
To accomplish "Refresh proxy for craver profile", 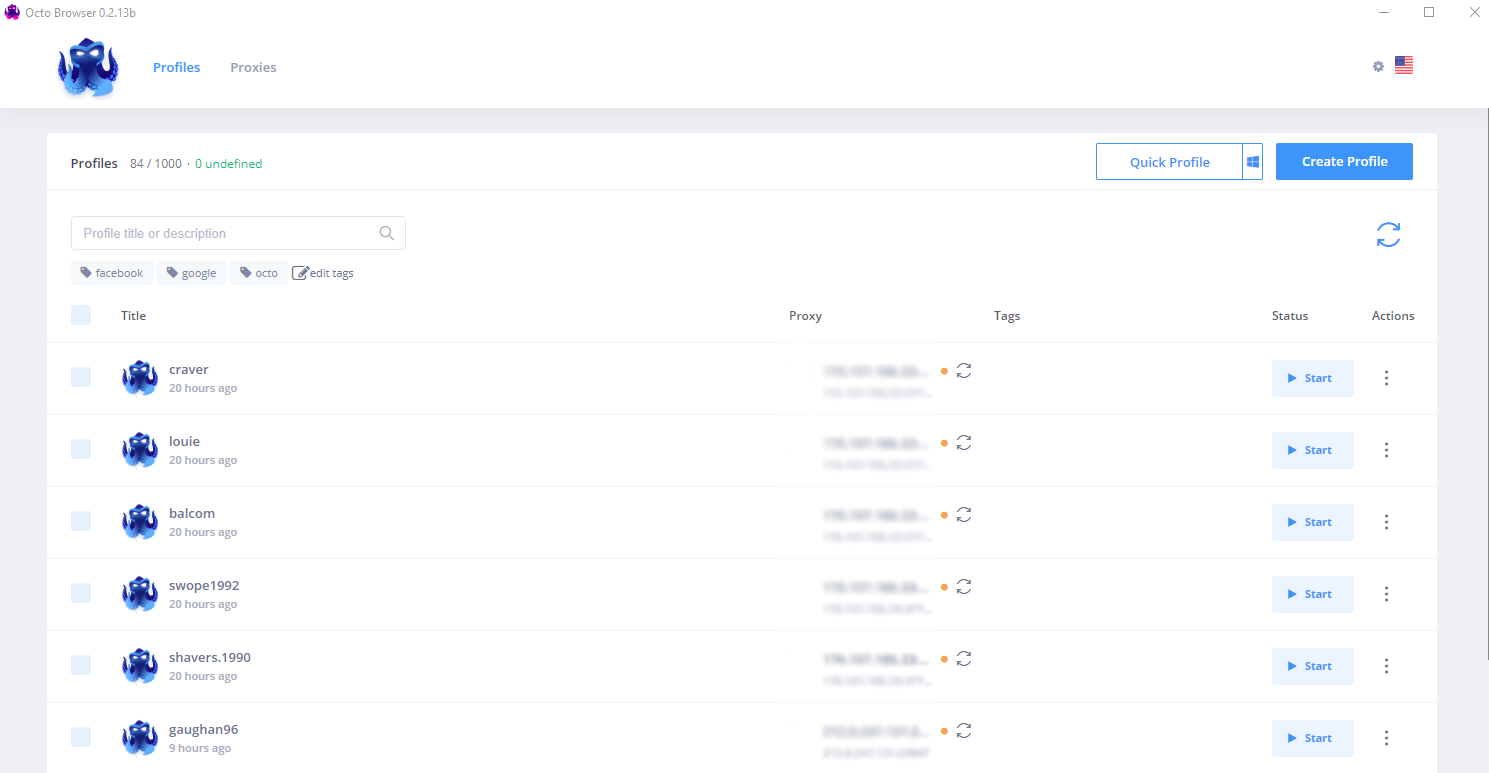I will (964, 370).
